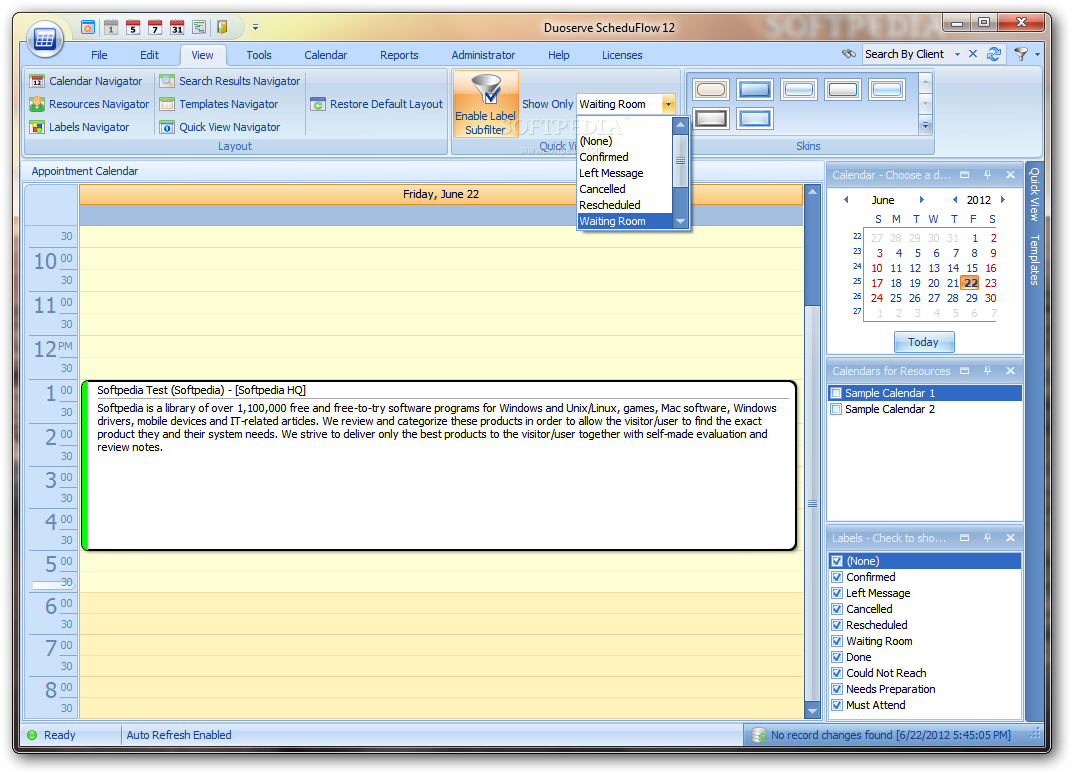Select June 15 in the mini calendar

[x=972, y=268]
